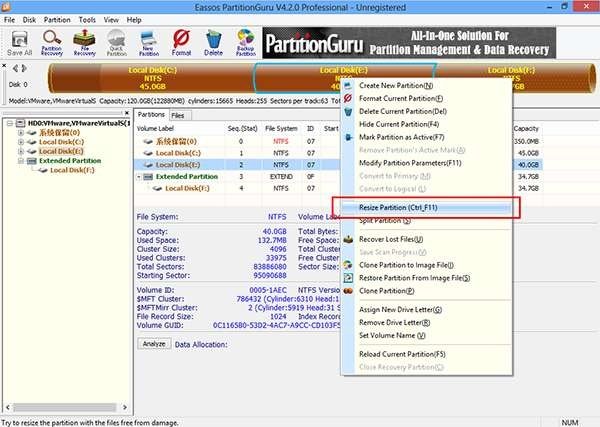Open the Partition menu
Screen dimensions: 600x427
click(57, 20)
